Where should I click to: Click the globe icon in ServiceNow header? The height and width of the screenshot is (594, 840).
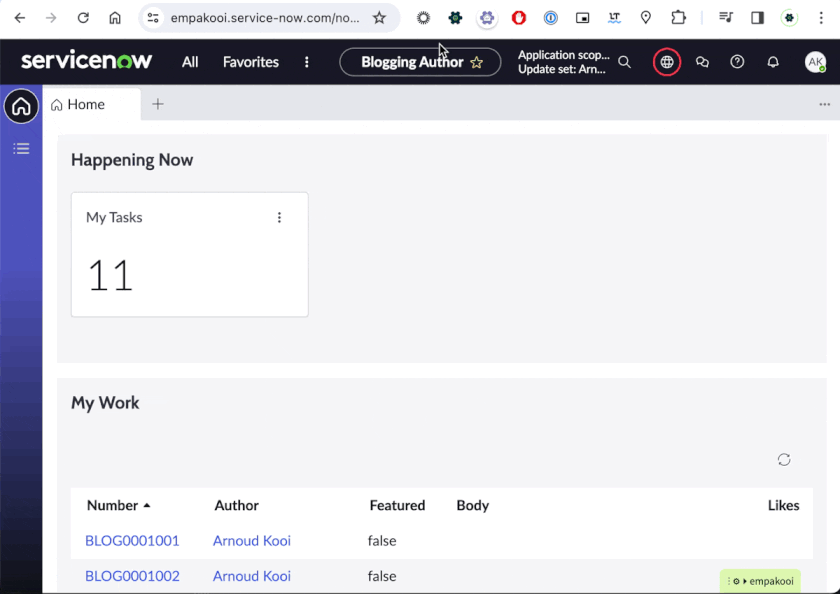(x=667, y=62)
